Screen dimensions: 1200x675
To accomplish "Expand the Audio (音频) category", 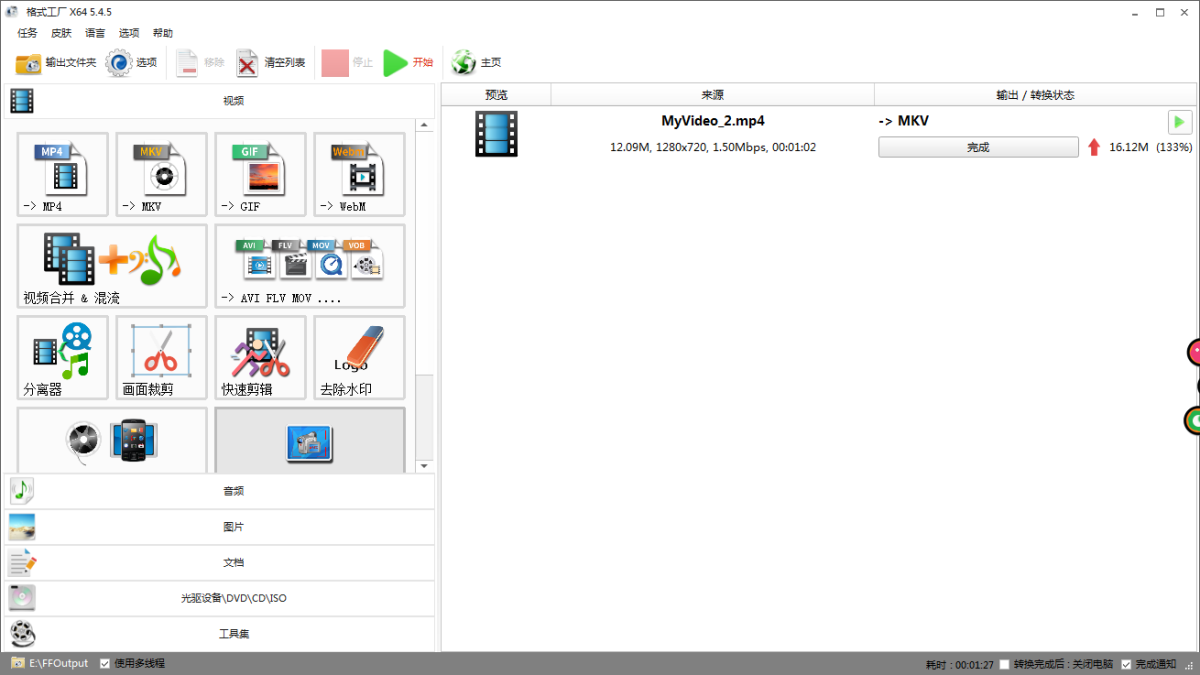I will pos(219,491).
